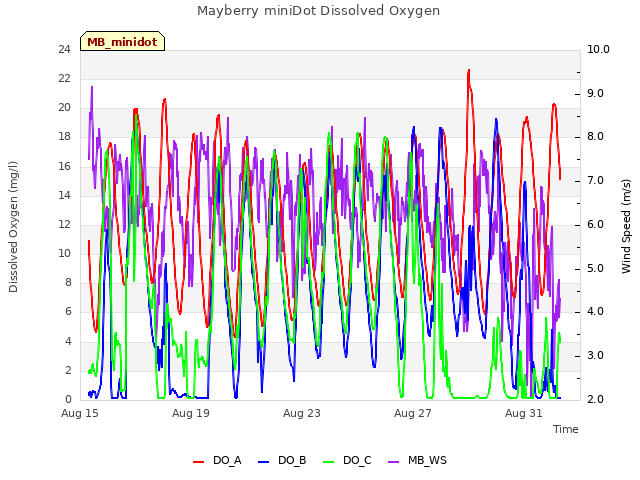
Task: Click the Aug 15 x-axis tick label
Action: (80, 413)
